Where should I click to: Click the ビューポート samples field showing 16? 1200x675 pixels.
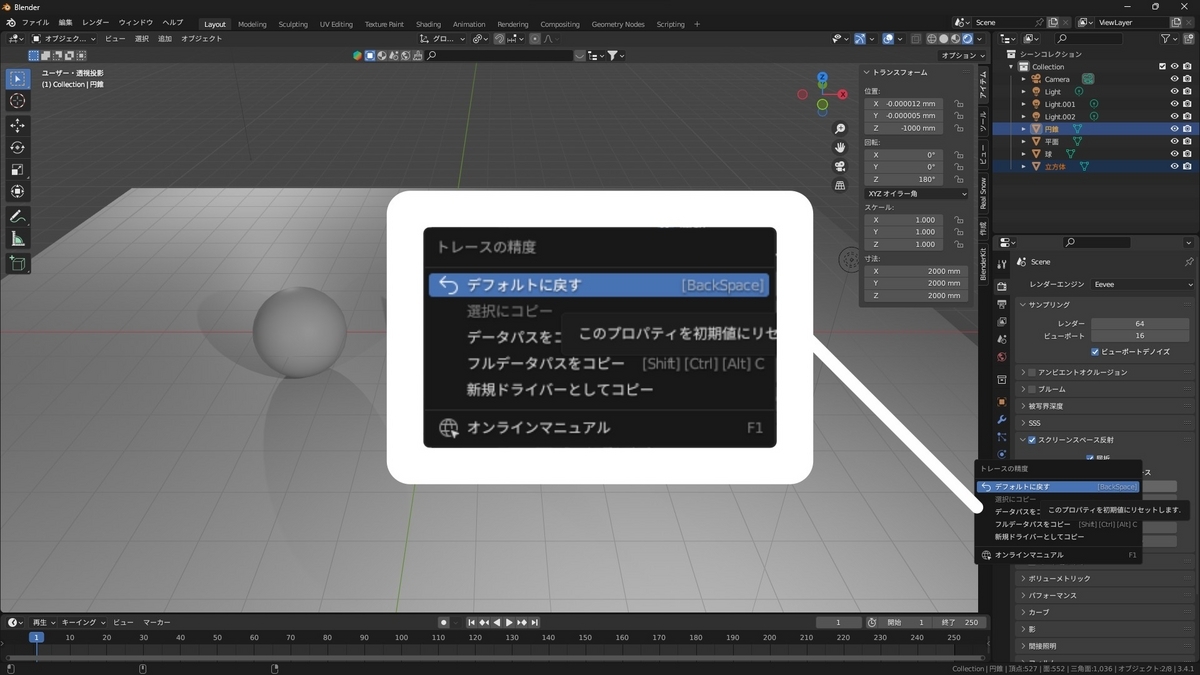click(1139, 336)
